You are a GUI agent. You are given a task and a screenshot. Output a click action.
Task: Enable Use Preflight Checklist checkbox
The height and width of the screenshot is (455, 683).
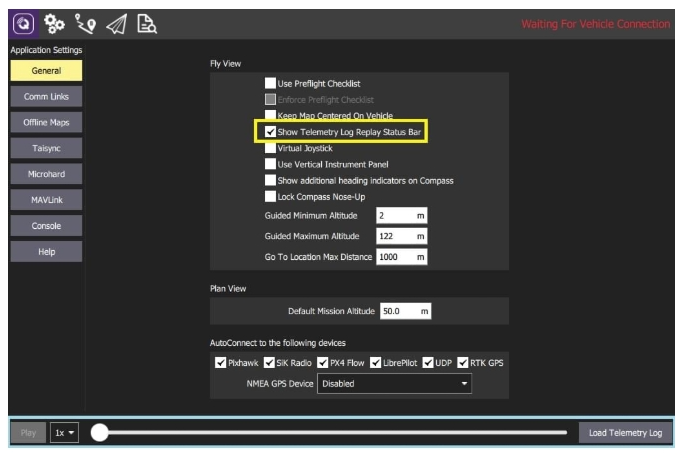click(x=270, y=84)
